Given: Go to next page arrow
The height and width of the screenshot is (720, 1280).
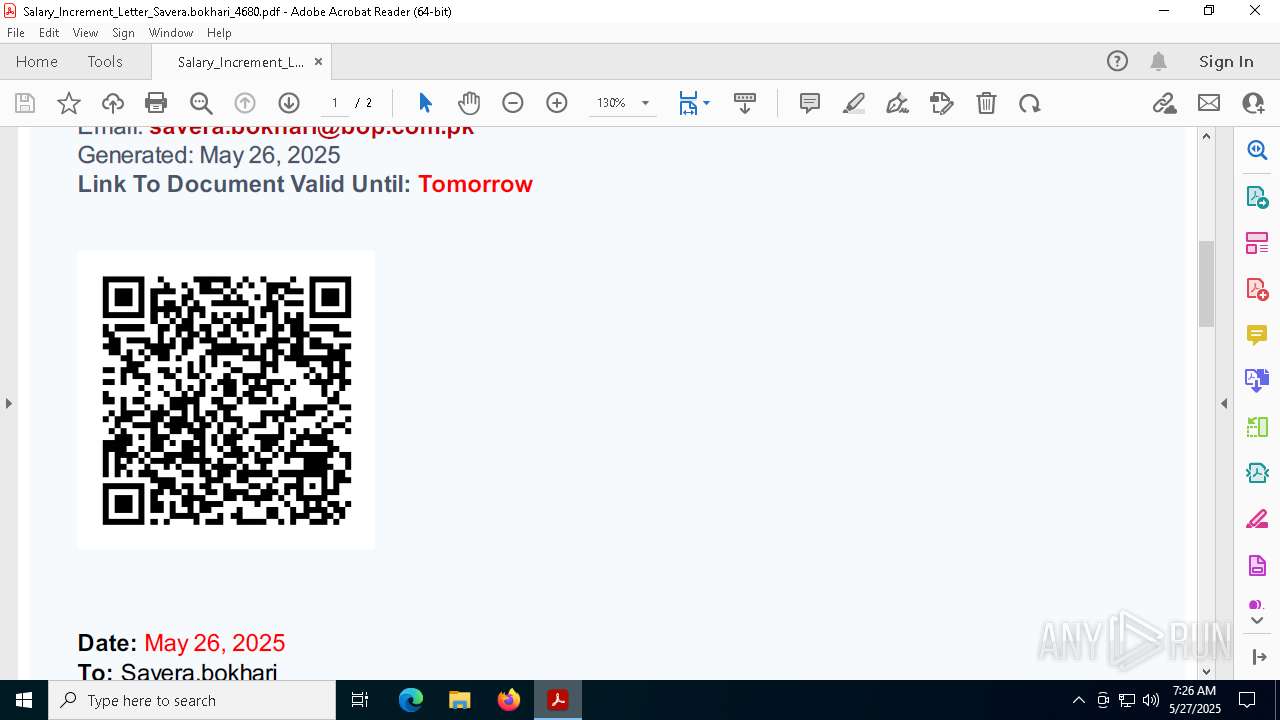Looking at the screenshot, I should (x=289, y=103).
